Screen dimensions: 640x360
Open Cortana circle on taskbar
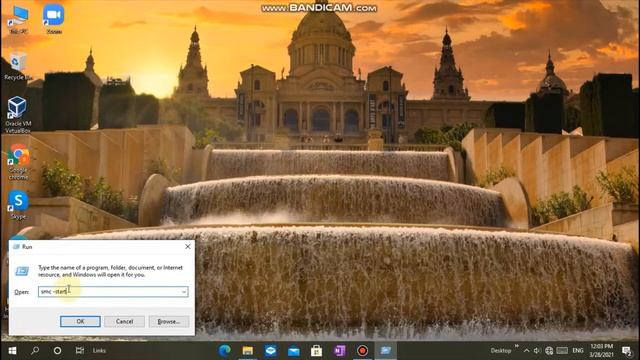click(58, 351)
